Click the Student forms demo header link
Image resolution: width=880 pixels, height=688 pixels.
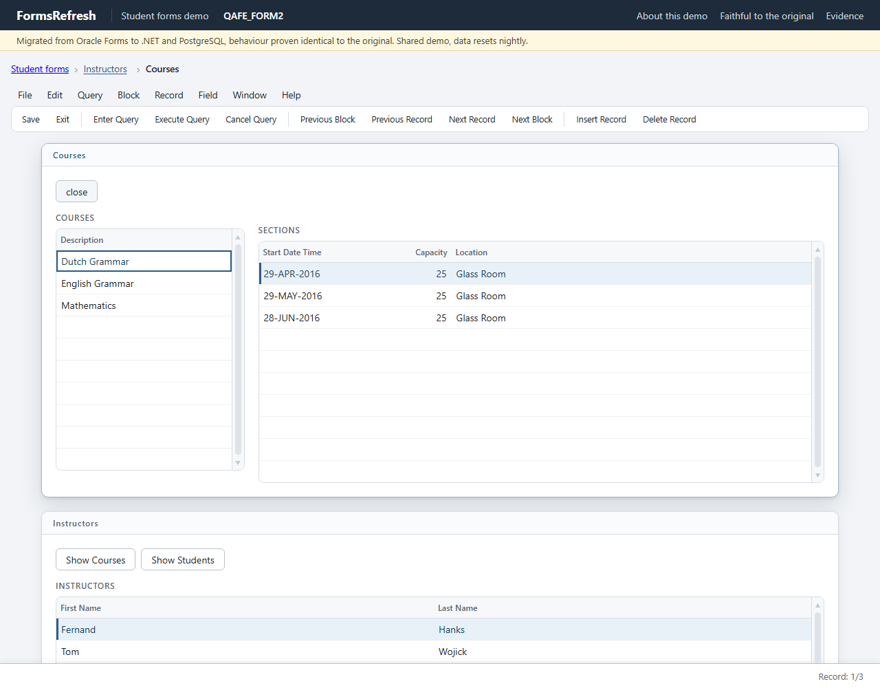point(164,16)
